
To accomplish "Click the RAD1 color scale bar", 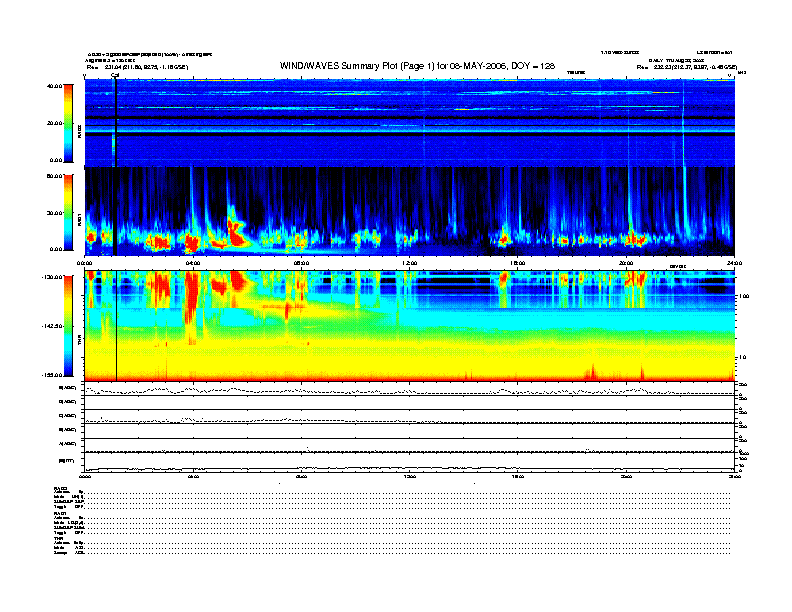I will click(69, 213).
